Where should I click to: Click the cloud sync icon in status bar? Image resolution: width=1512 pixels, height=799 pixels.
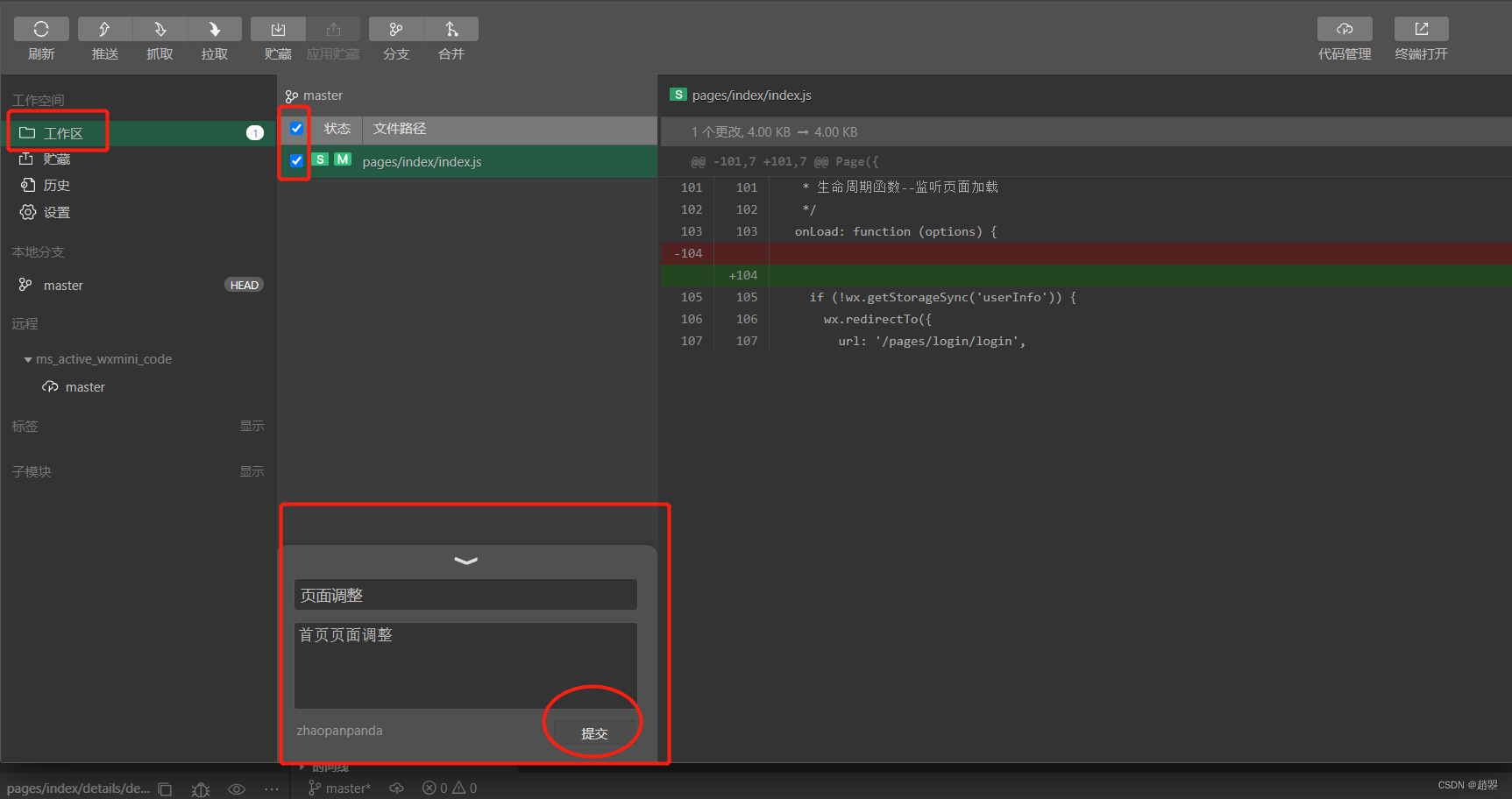(396, 788)
